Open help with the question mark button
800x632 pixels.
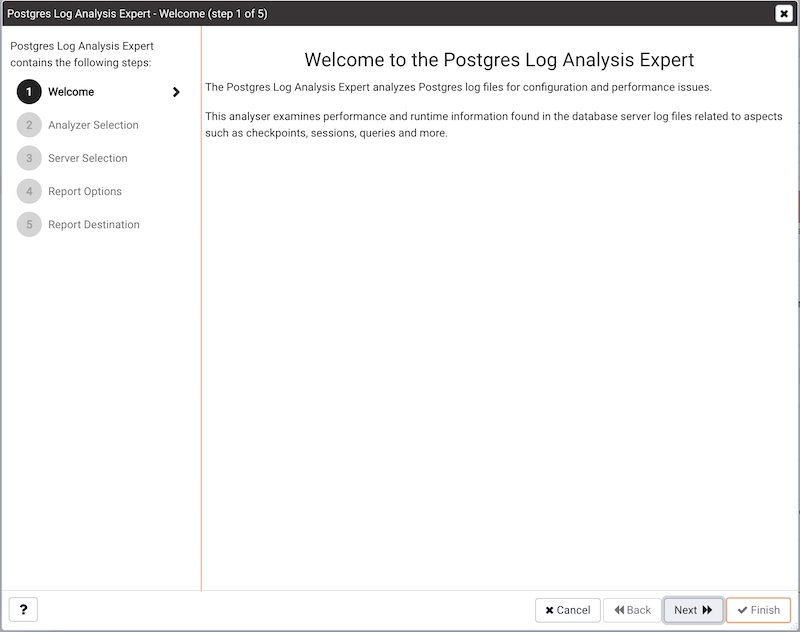tap(23, 610)
